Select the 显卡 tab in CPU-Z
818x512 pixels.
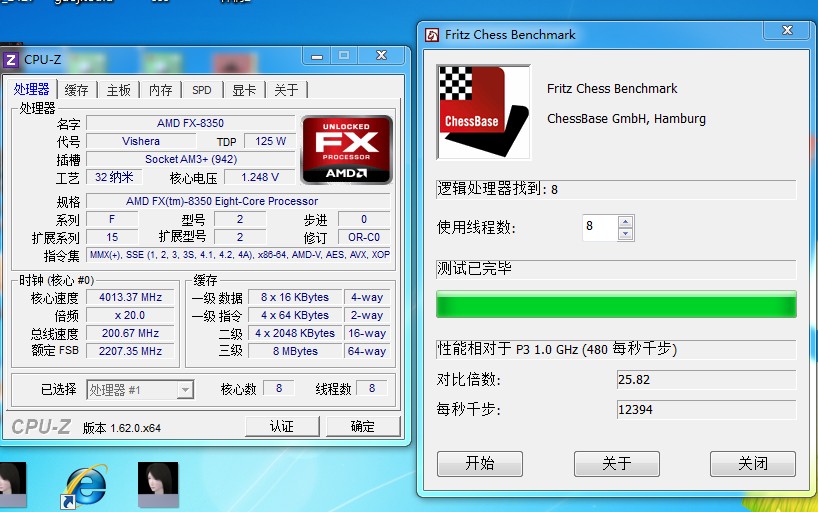[244, 90]
